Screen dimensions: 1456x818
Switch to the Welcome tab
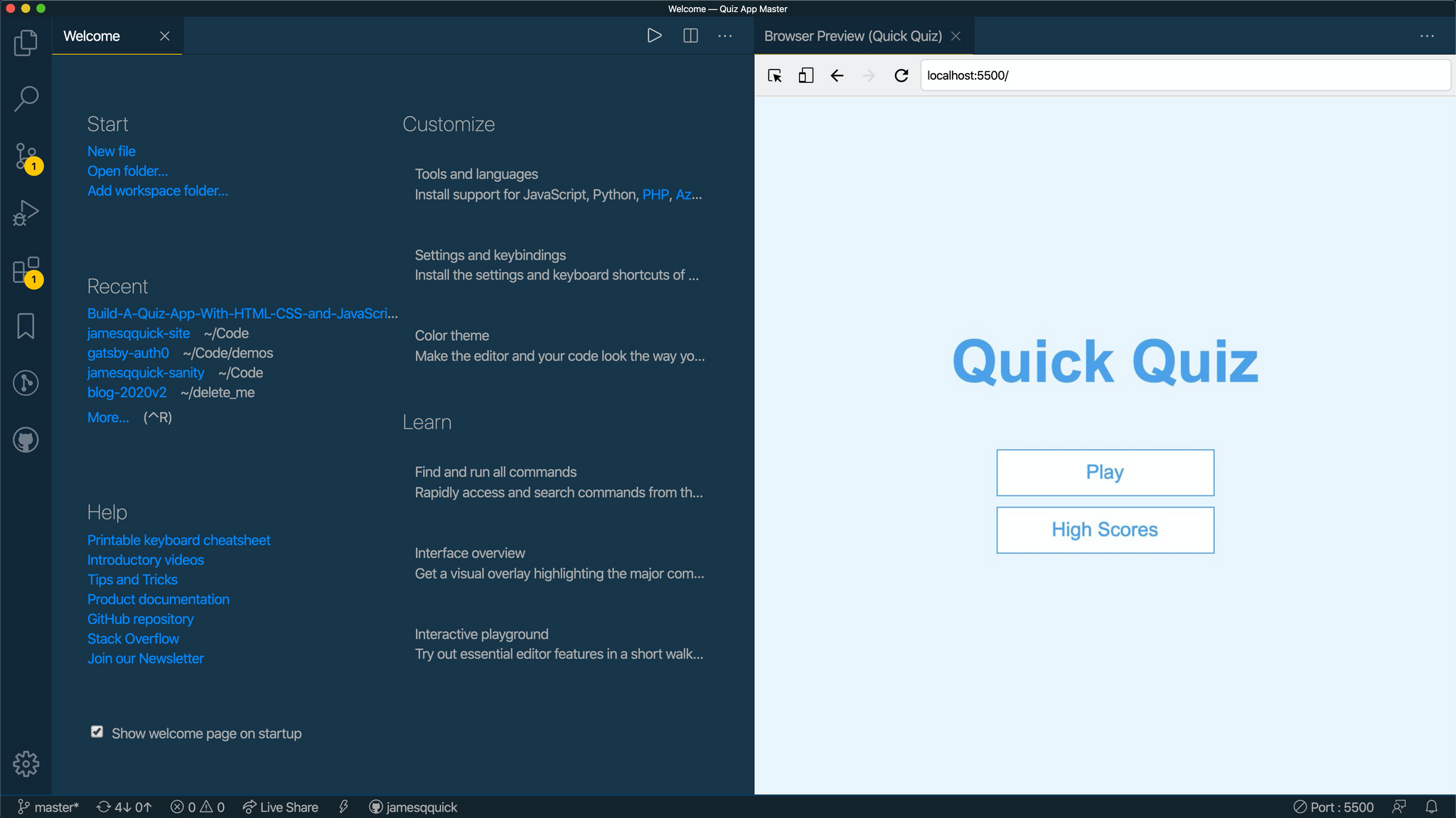[92, 36]
